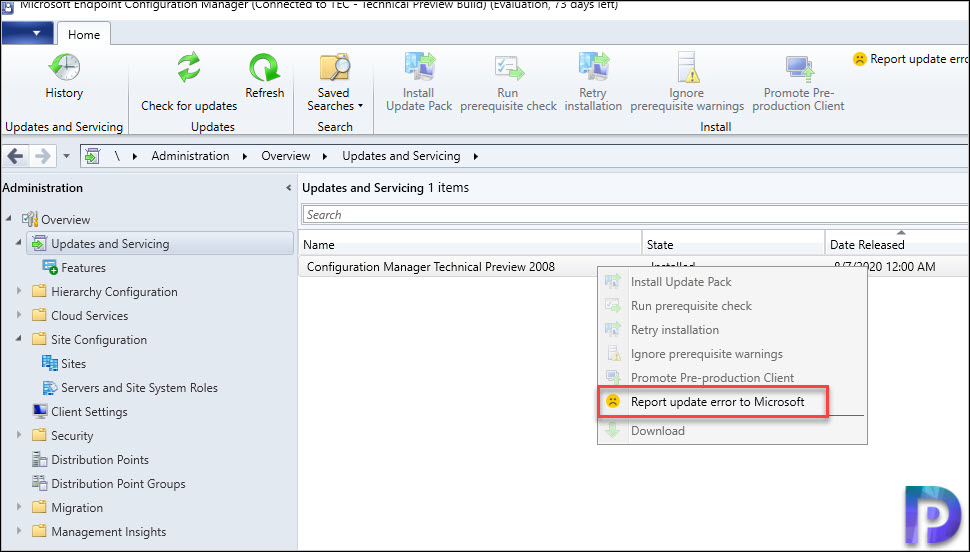
Task: Select the Home ribbon tab
Action: tap(84, 35)
